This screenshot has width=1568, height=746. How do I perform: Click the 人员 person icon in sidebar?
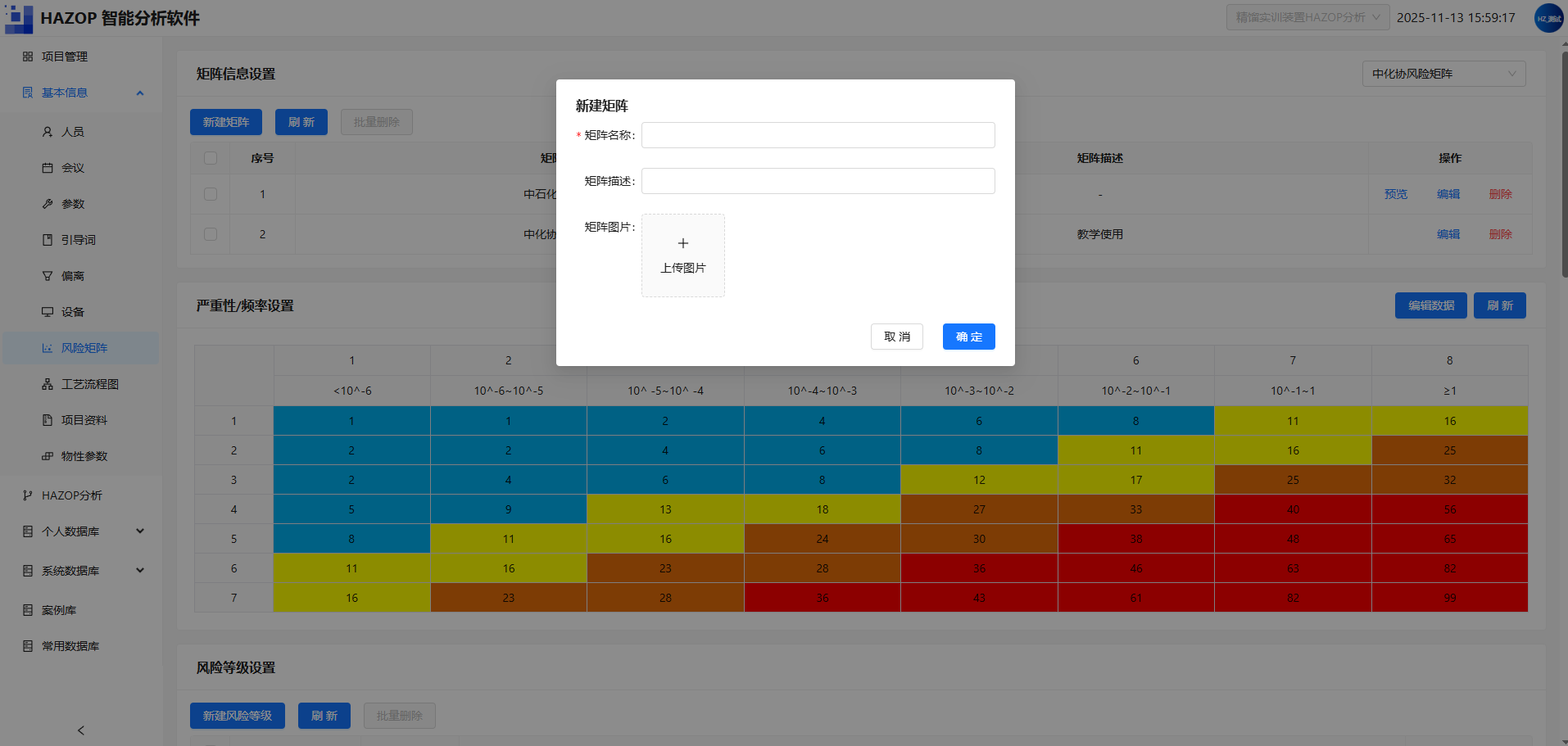pos(48,132)
